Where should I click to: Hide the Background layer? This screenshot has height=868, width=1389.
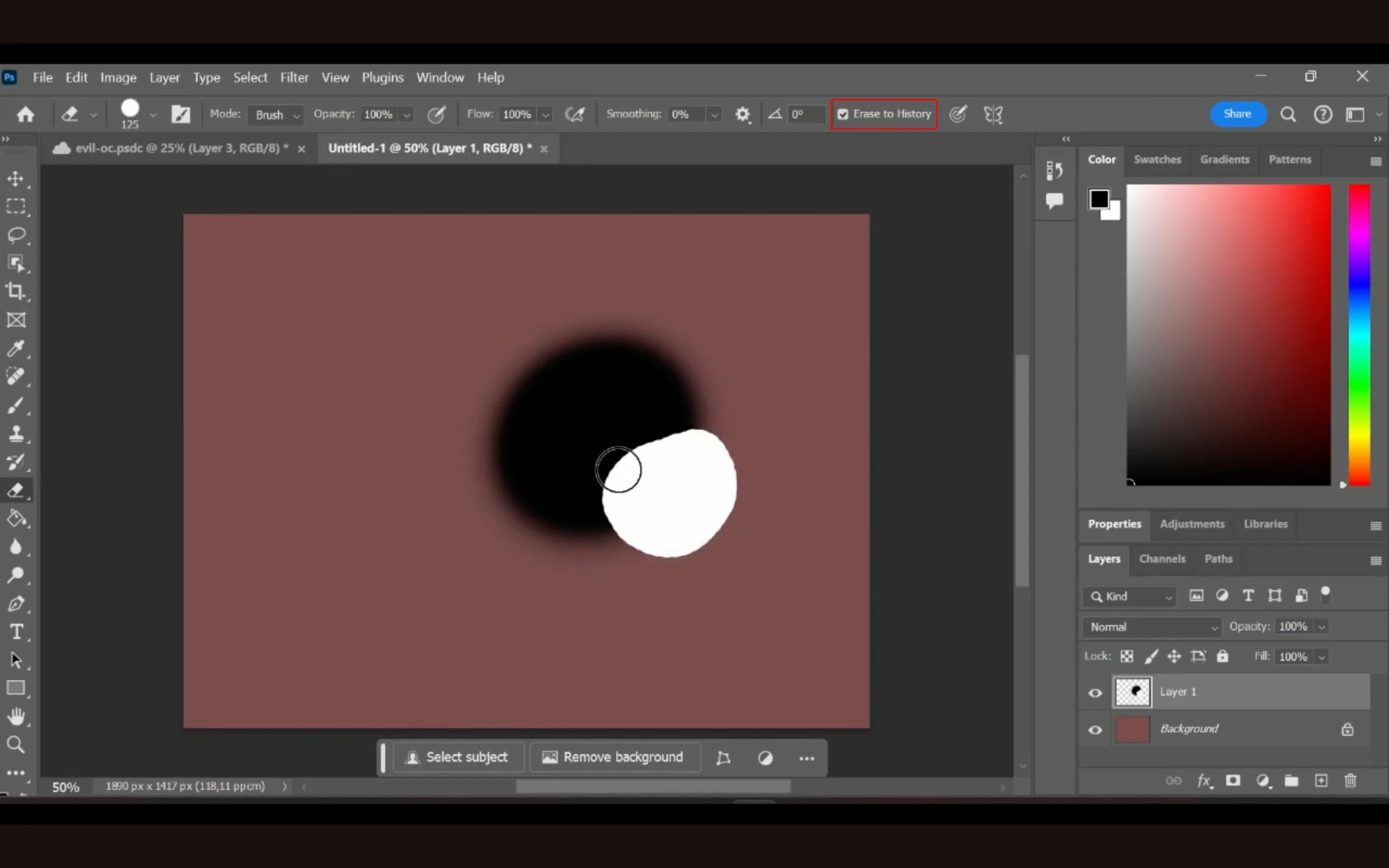[x=1095, y=730]
